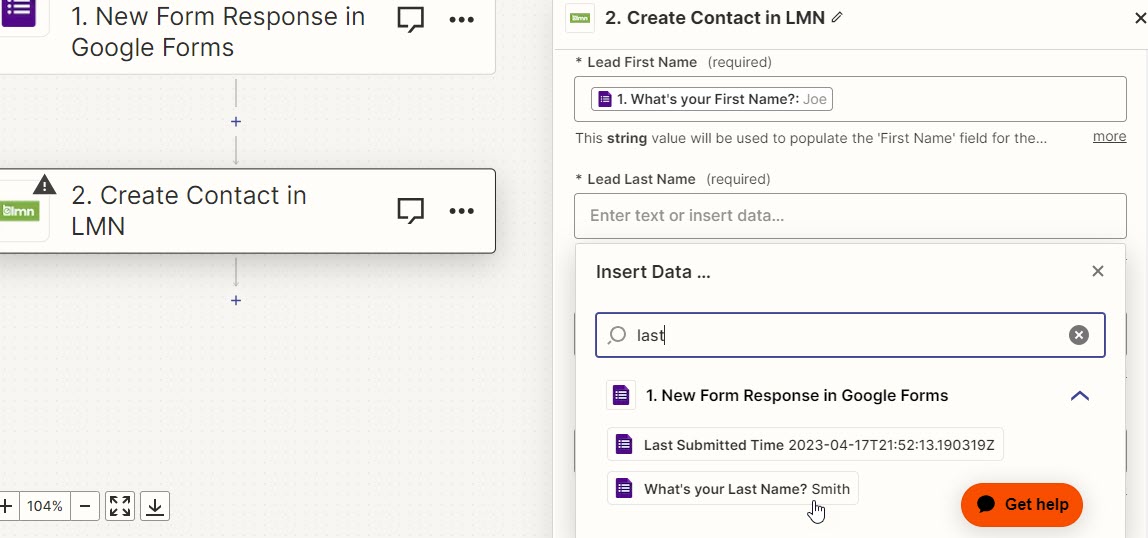Click 104% zoom level display
Viewport: 1148px width, 538px height.
click(x=45, y=506)
